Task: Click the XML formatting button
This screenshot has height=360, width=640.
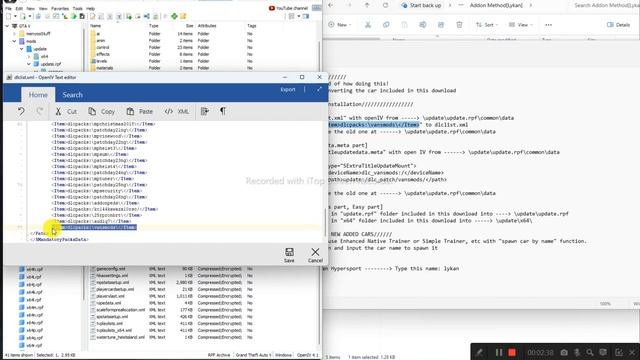Action: 176,111
